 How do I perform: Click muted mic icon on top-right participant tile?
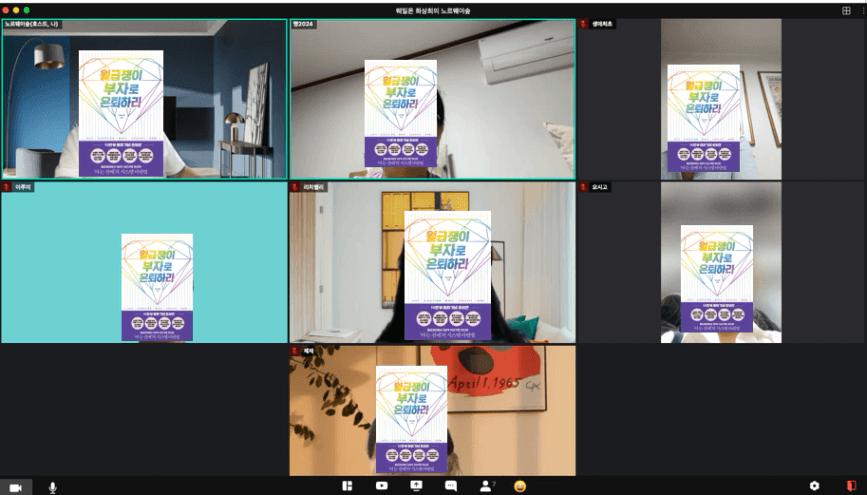click(584, 24)
